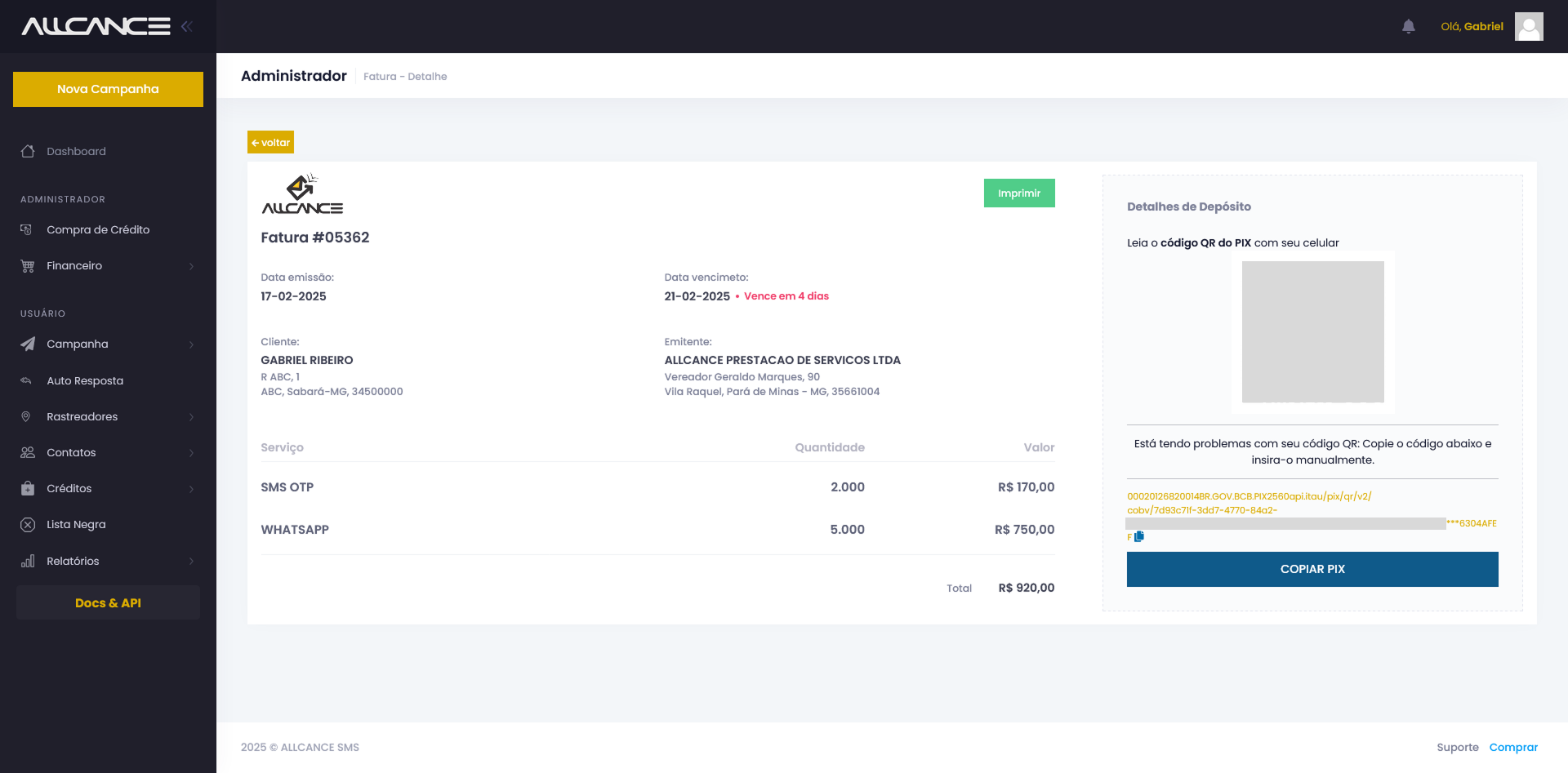Viewport: 1568px width, 773px height.
Task: Click the Administrador page title
Action: tap(294, 76)
